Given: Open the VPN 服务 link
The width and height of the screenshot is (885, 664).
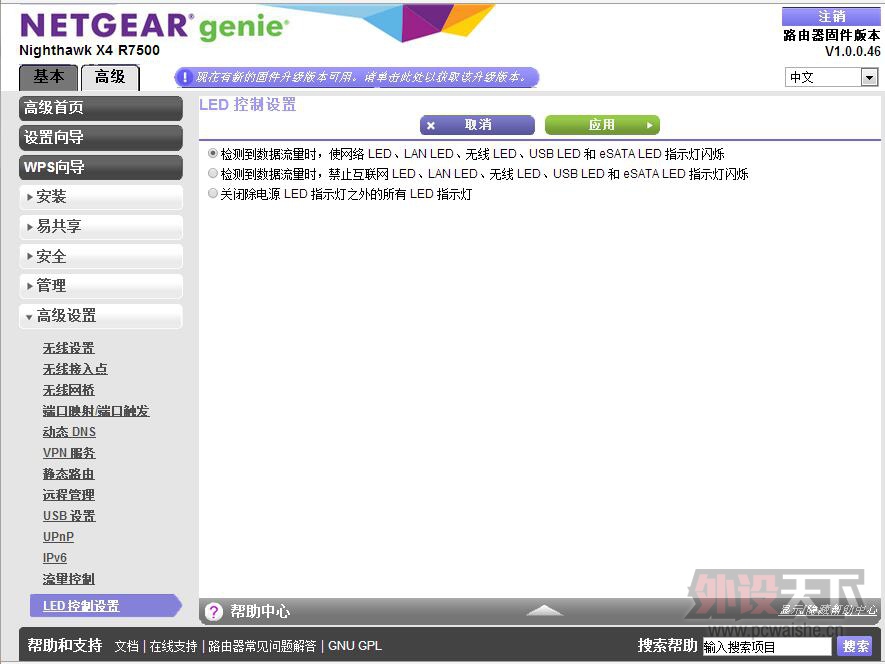Looking at the screenshot, I should coord(69,453).
